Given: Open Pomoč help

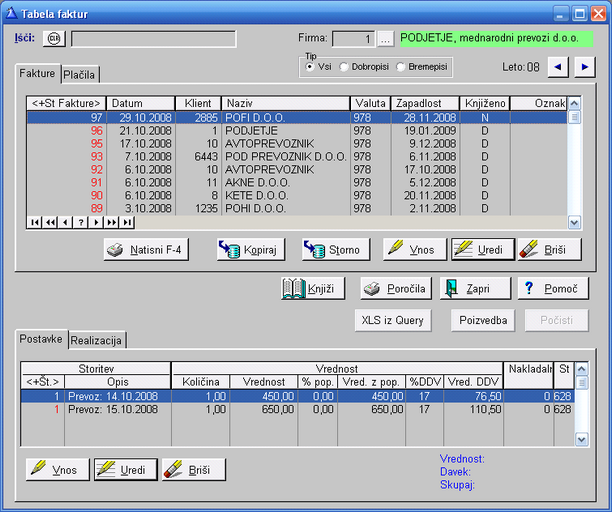Looking at the screenshot, I should click(553, 289).
